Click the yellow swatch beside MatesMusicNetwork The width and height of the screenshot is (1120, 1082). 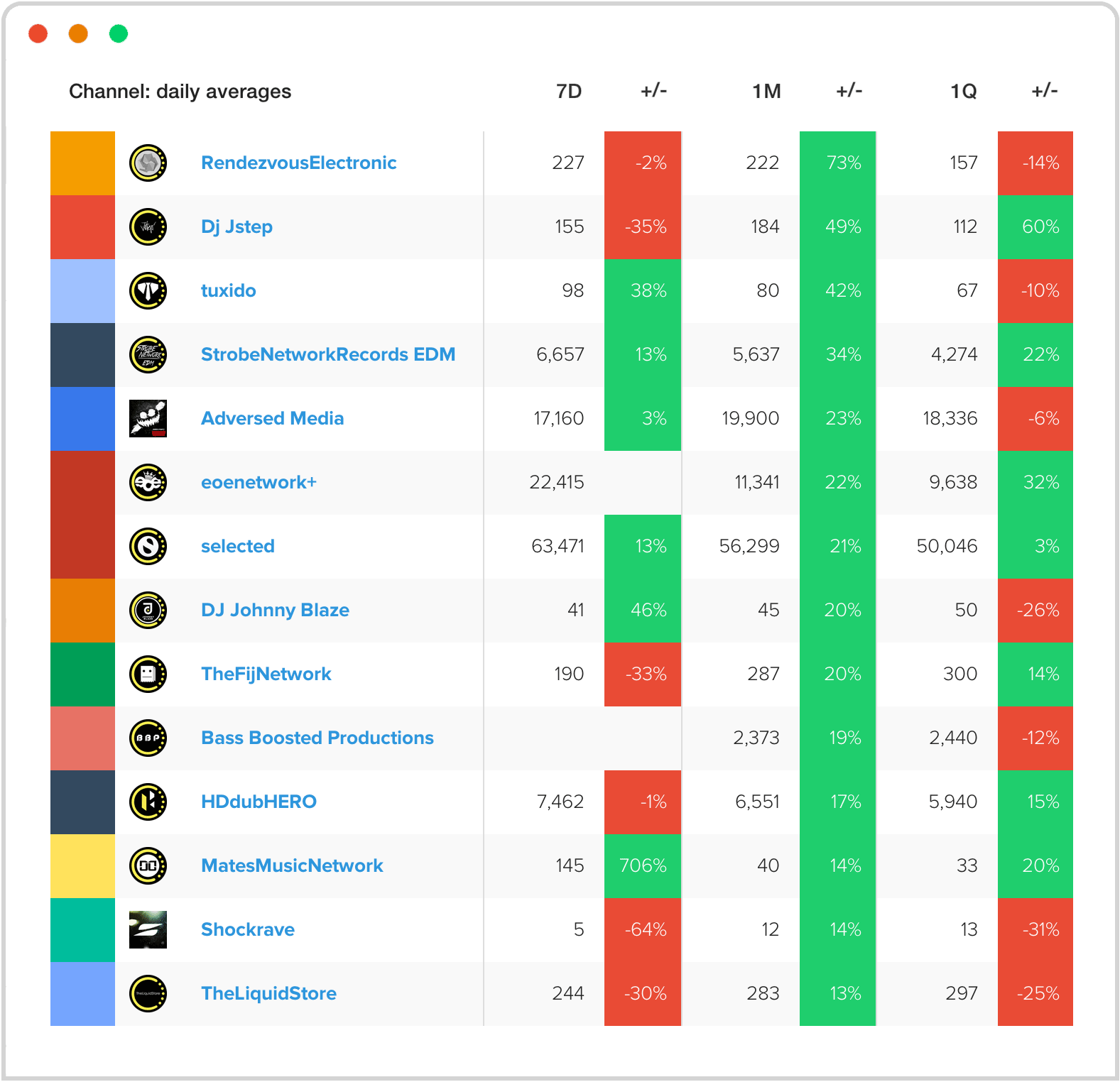click(82, 866)
